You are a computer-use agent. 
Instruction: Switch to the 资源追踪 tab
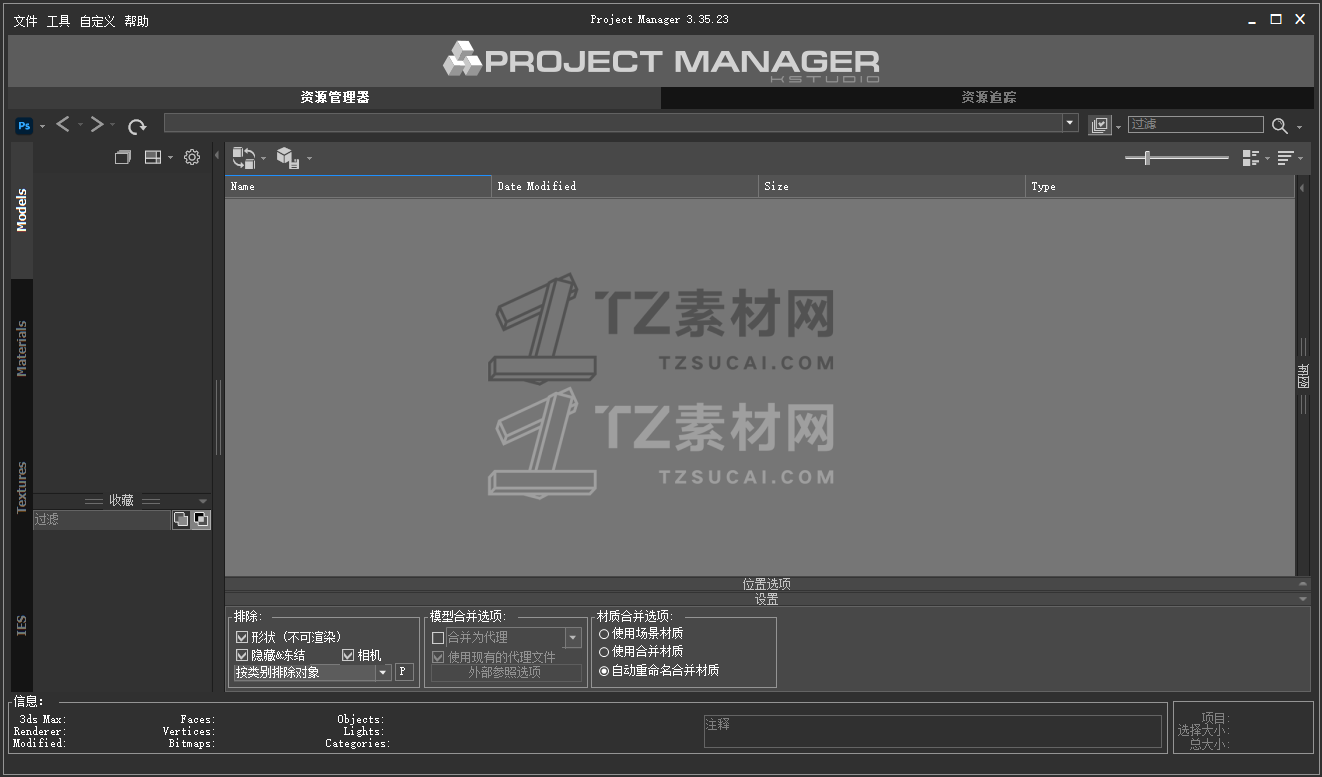(988, 97)
